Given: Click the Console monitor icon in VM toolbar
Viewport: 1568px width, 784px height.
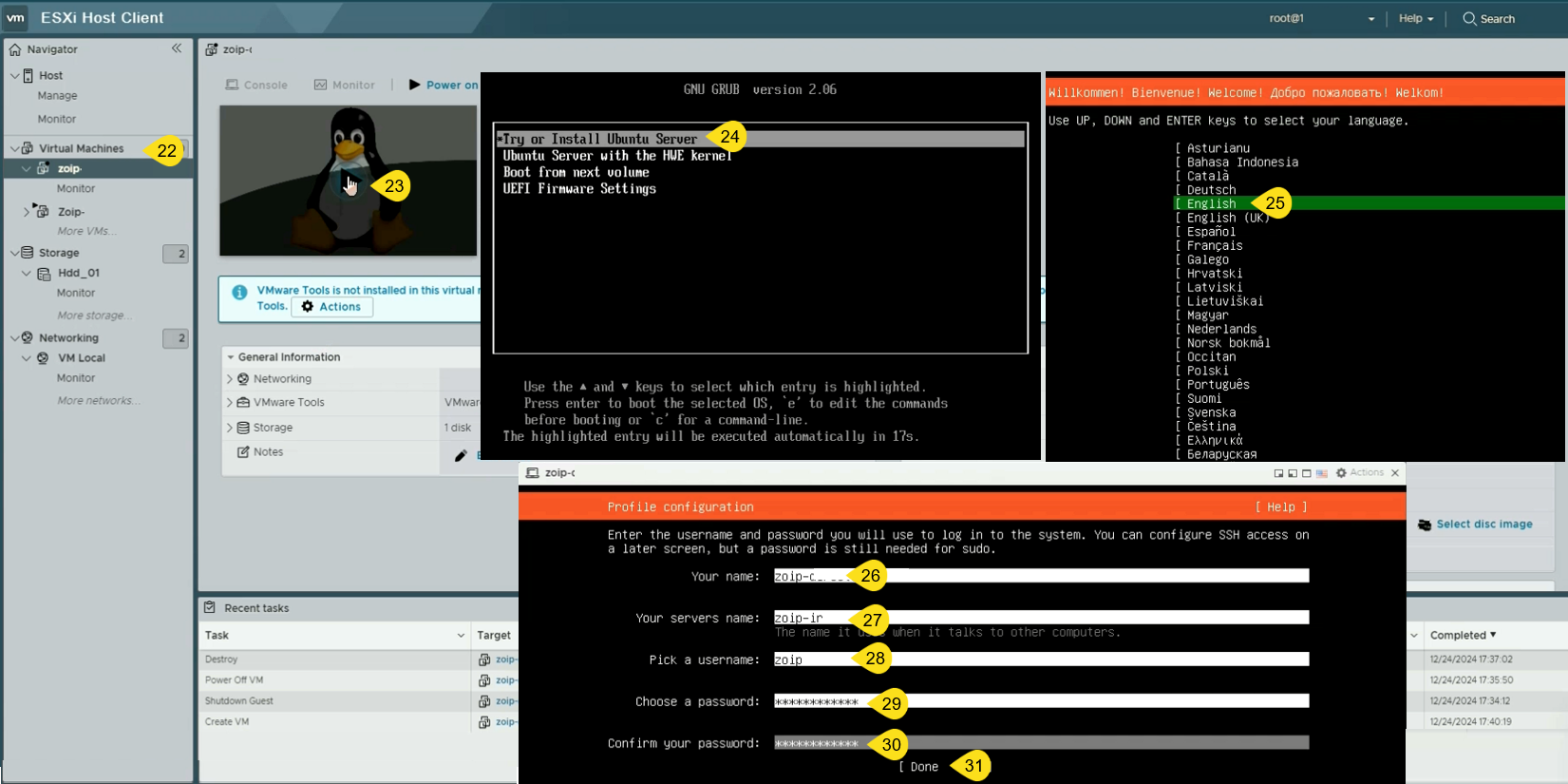Looking at the screenshot, I should tap(232, 85).
